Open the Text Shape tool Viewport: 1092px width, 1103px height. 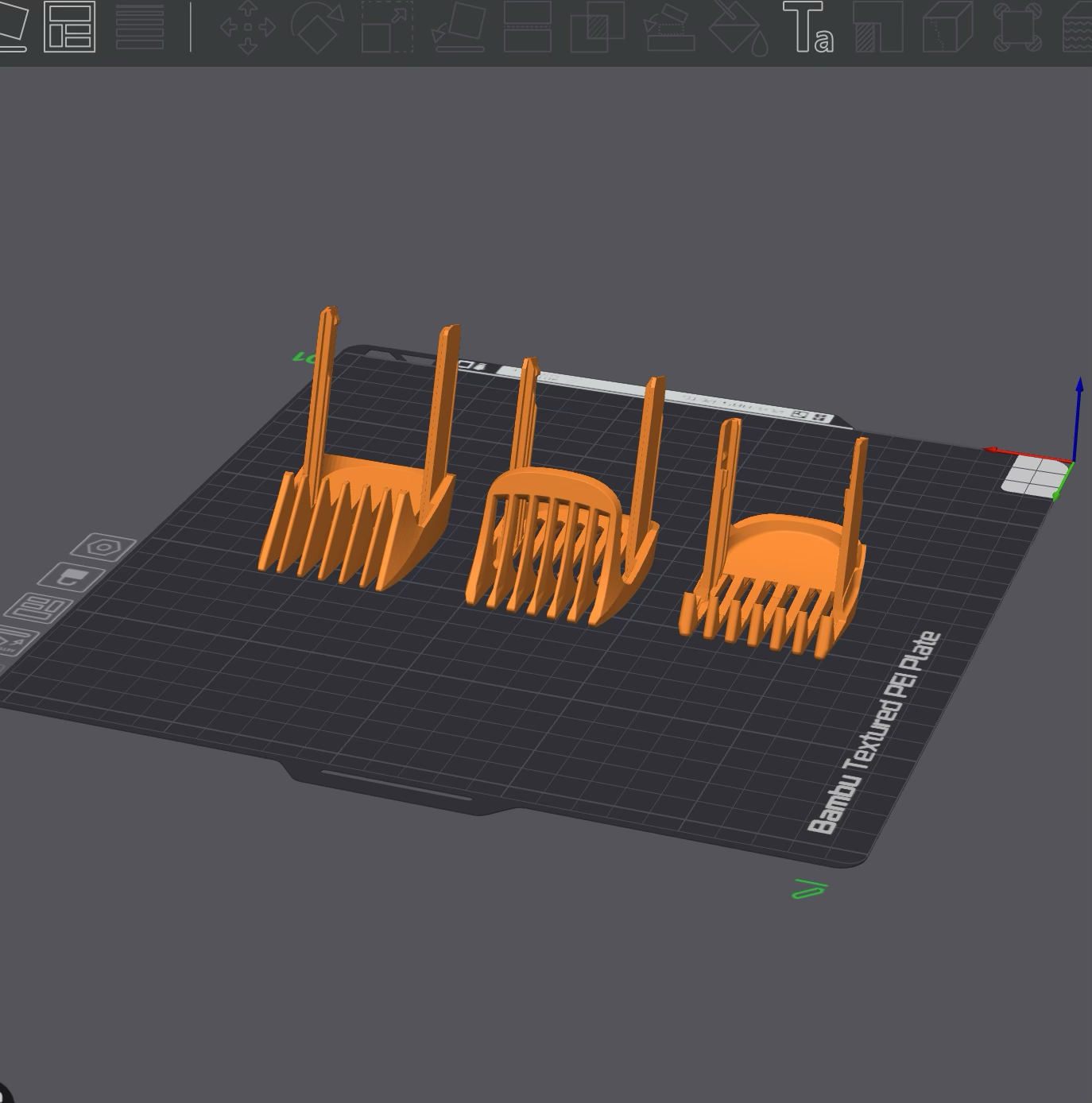808,27
